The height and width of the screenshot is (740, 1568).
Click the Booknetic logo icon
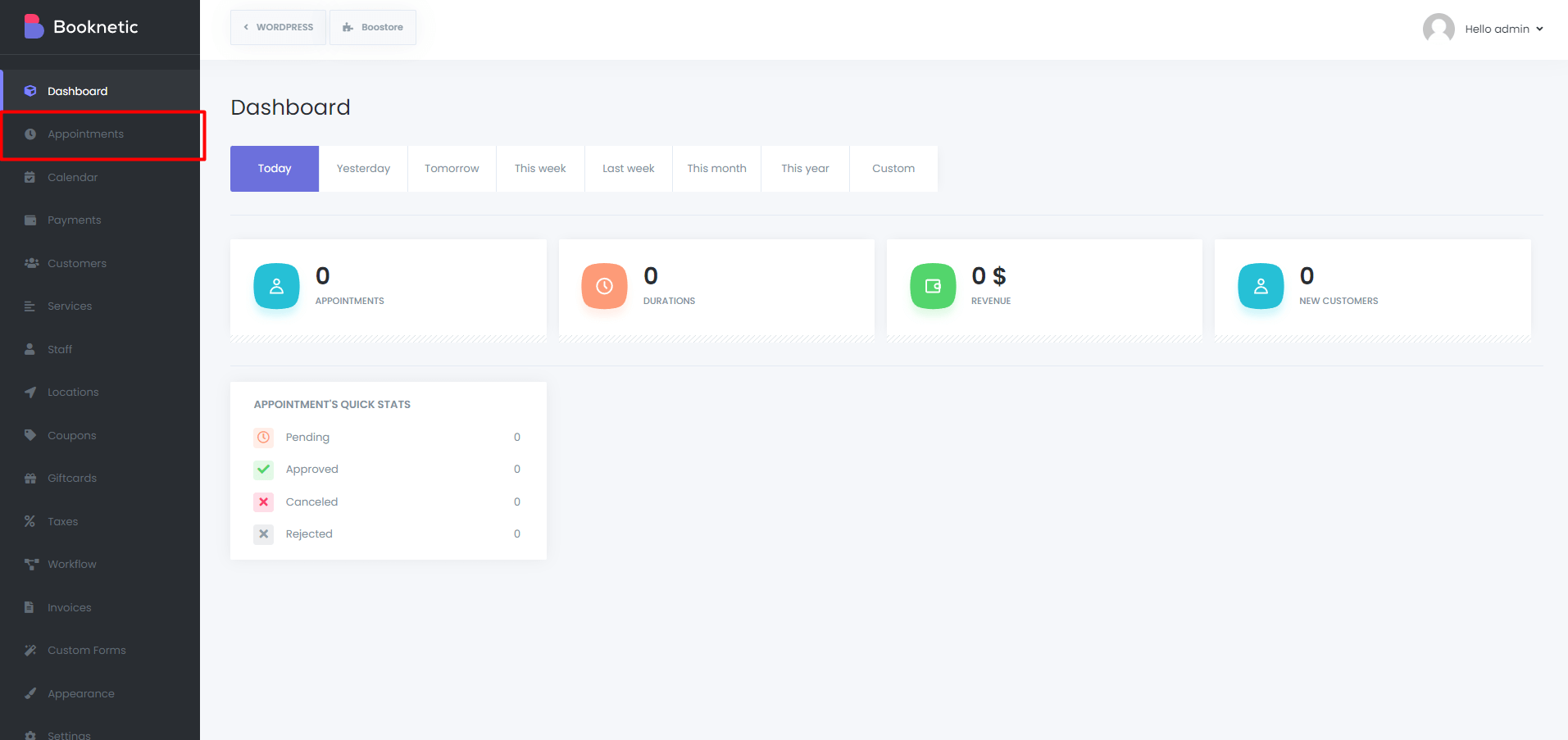coord(34,26)
